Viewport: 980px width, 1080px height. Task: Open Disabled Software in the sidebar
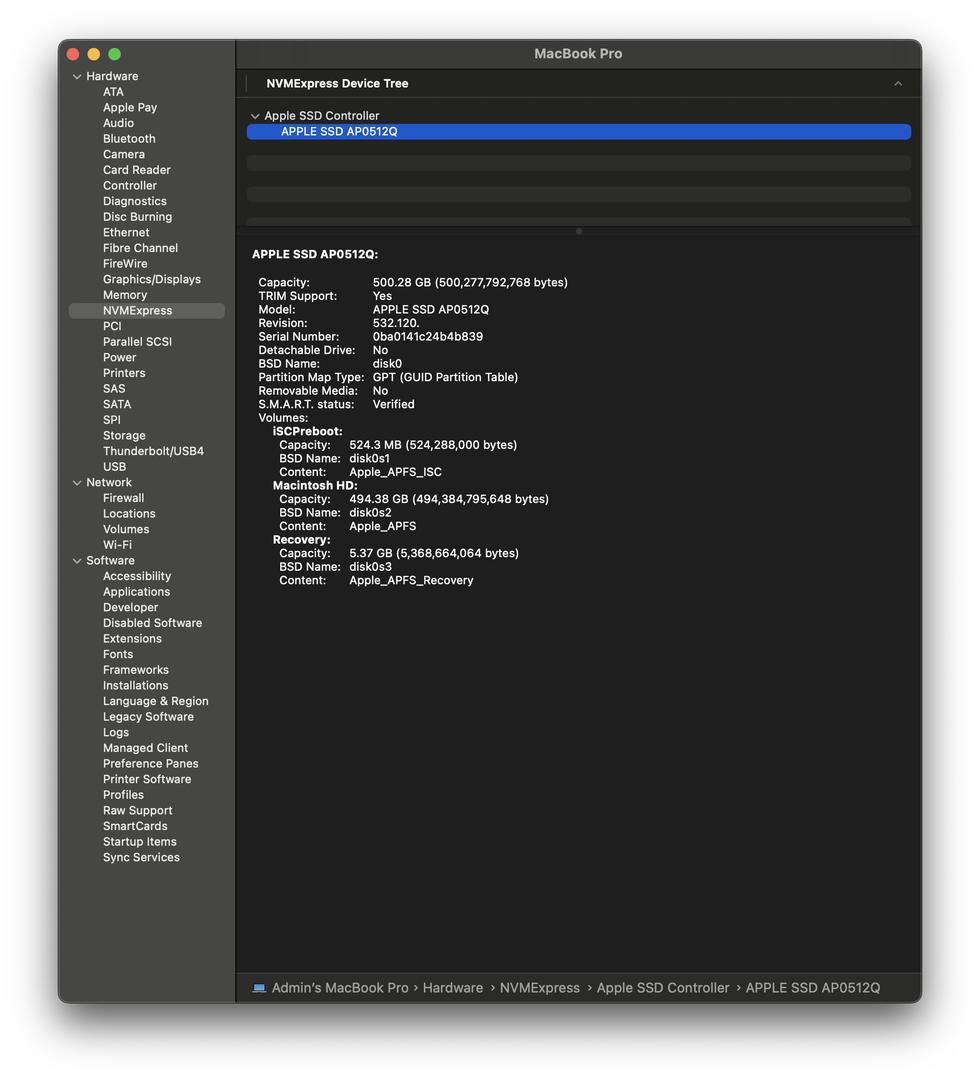(x=153, y=623)
